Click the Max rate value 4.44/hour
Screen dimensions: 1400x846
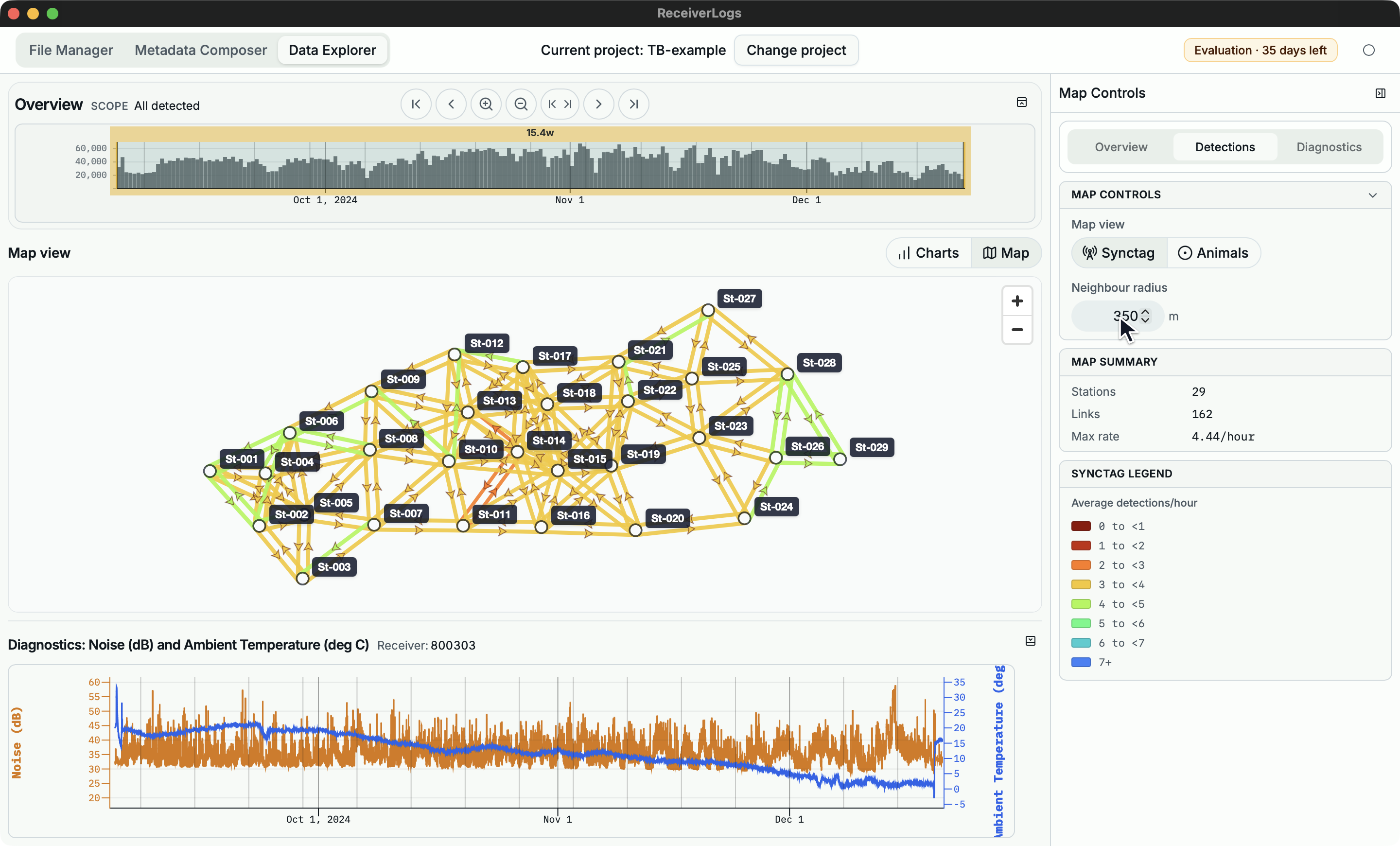pos(1223,437)
